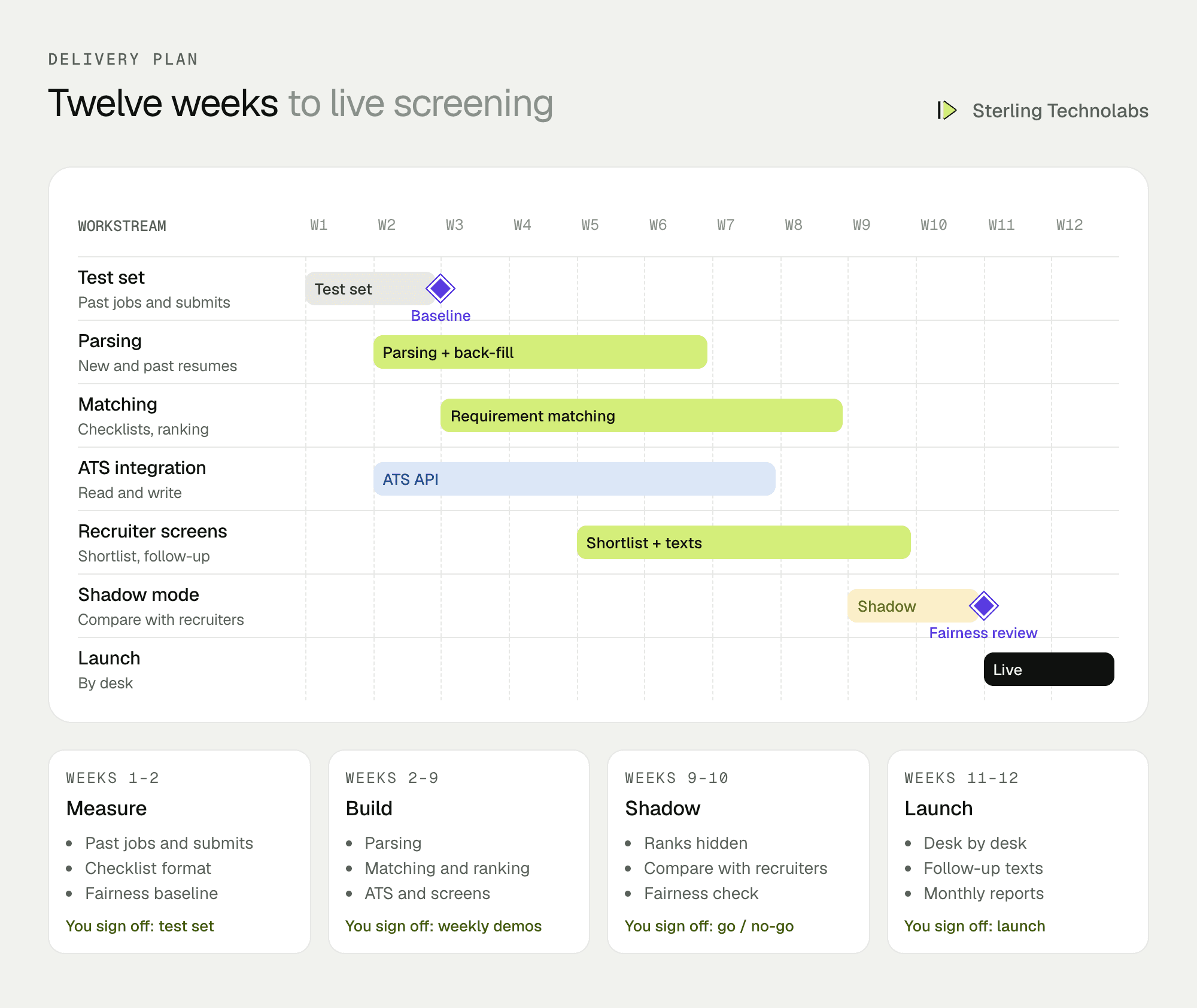Click the ATS API bar

pos(575,479)
